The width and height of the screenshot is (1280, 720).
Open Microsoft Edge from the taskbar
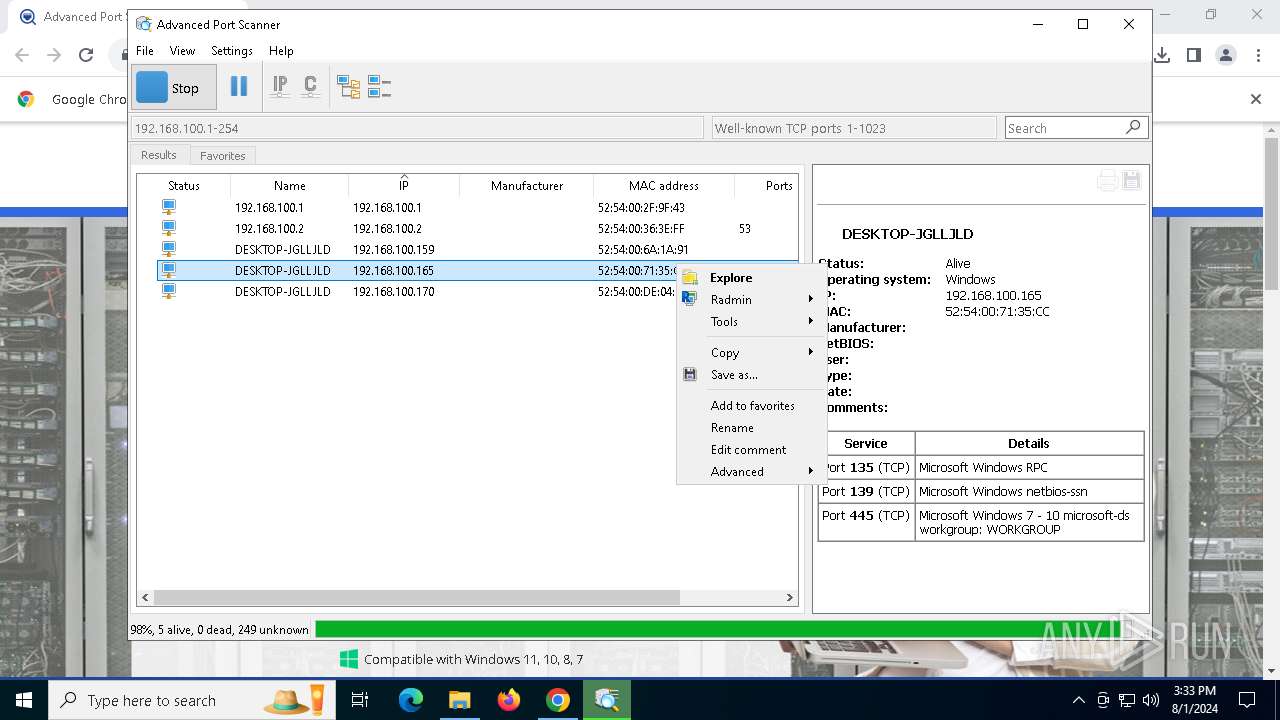(x=411, y=700)
